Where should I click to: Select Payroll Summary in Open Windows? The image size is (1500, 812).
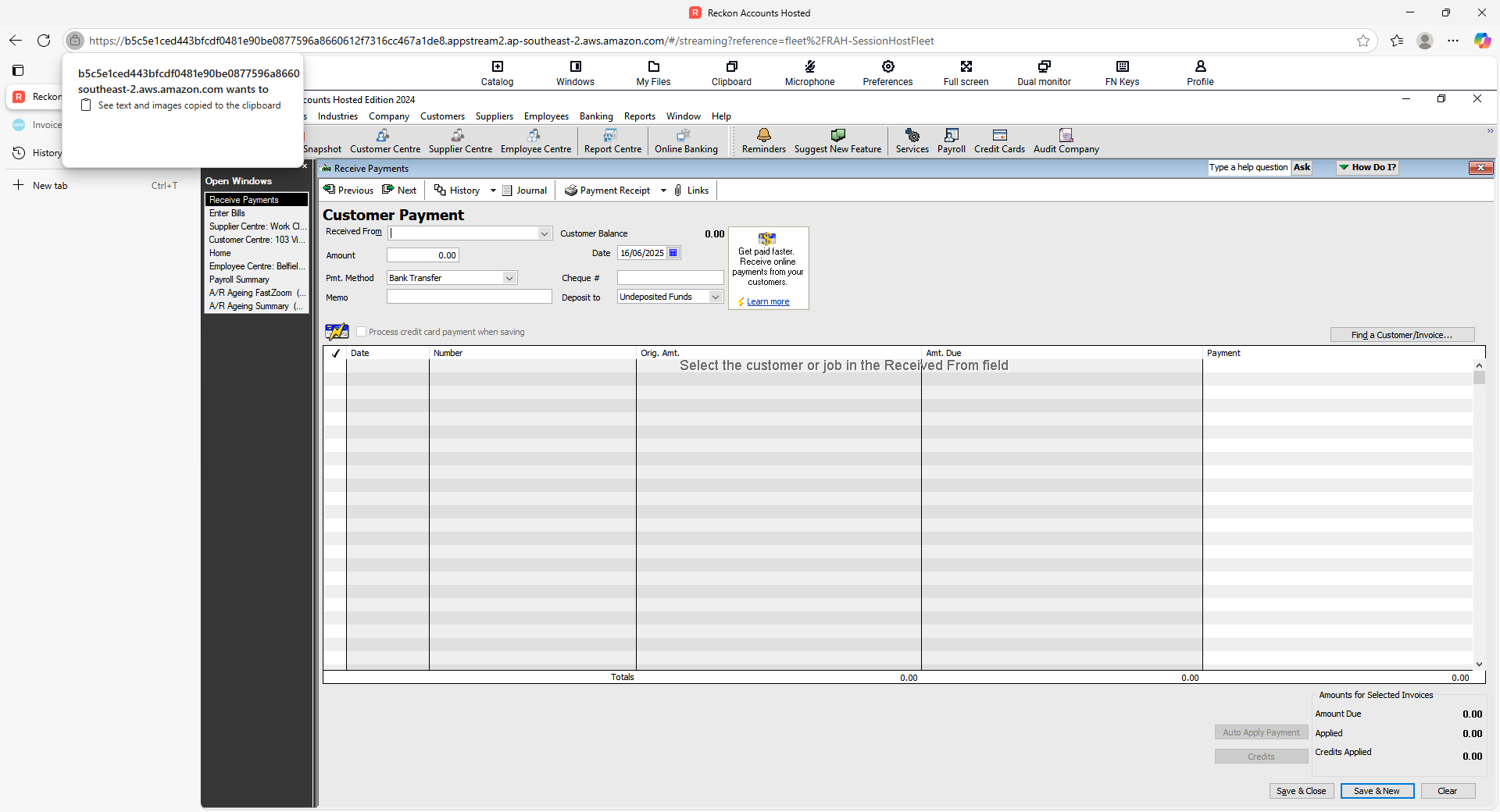239,280
